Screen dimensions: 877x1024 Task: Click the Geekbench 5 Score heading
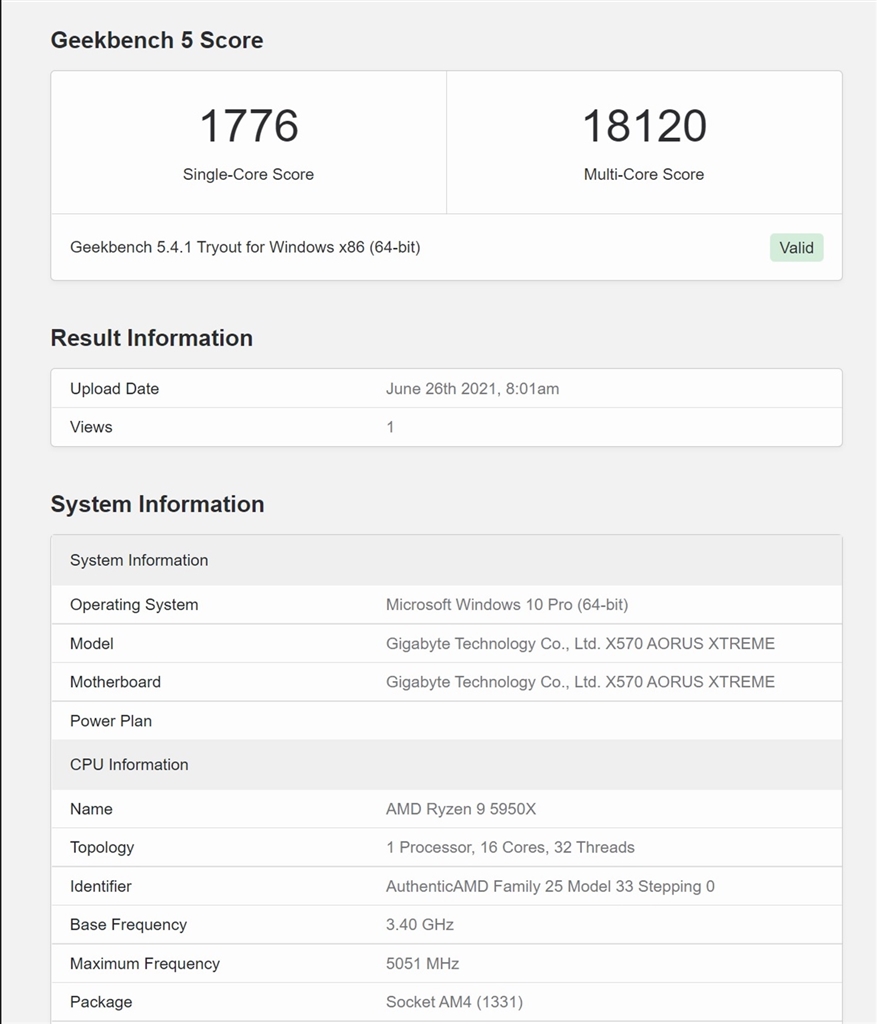[x=157, y=40]
